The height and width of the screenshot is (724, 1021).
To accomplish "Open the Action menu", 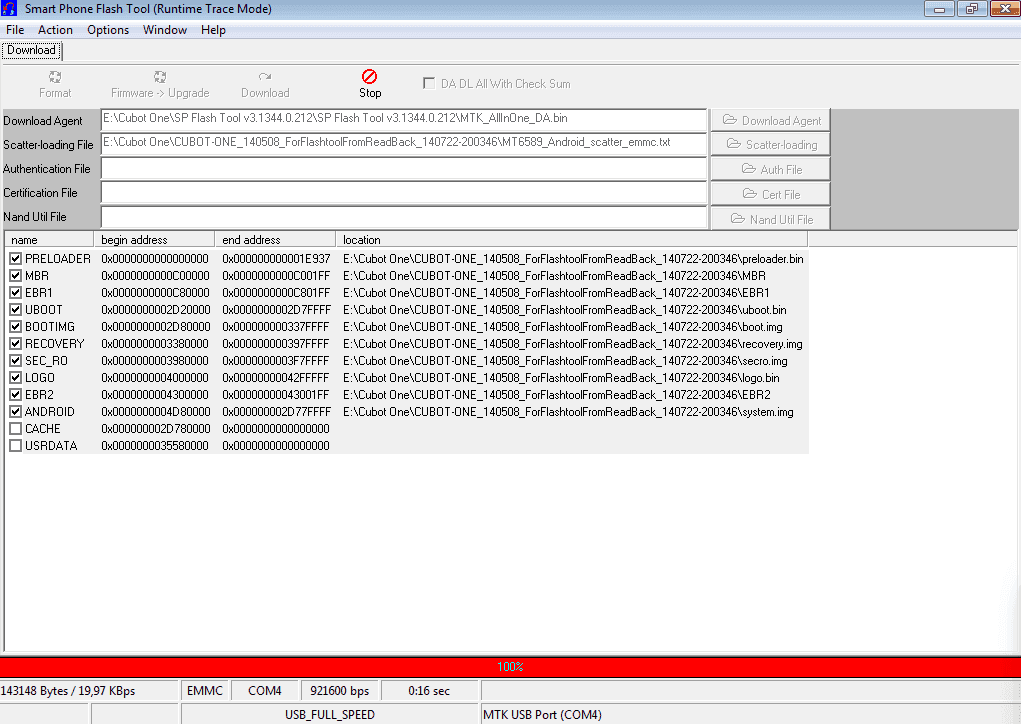I will 55,30.
